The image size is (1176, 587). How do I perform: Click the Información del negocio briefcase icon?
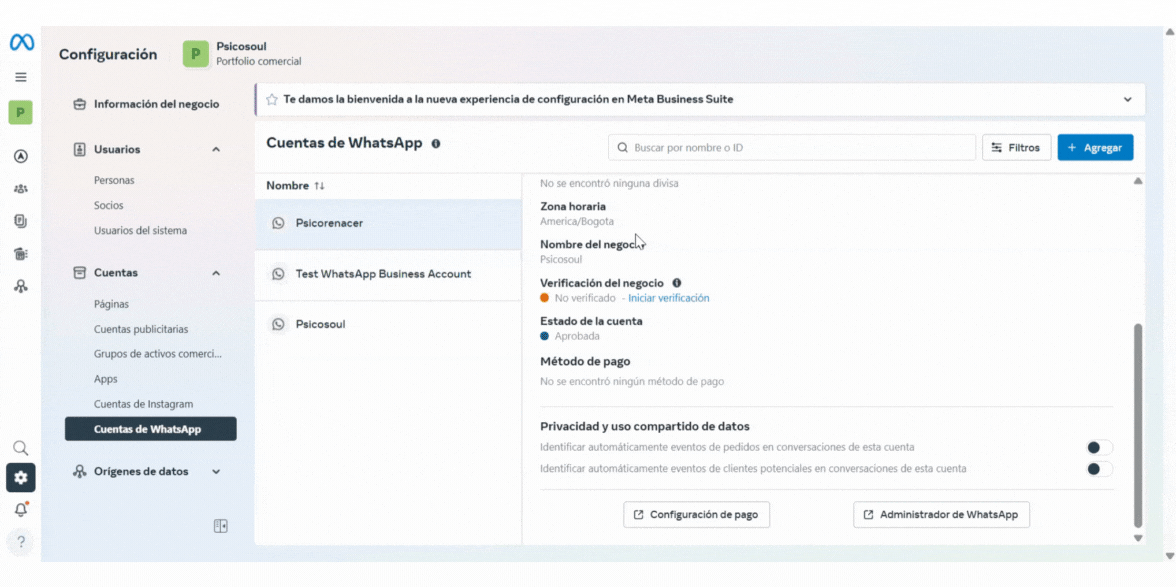coord(80,104)
